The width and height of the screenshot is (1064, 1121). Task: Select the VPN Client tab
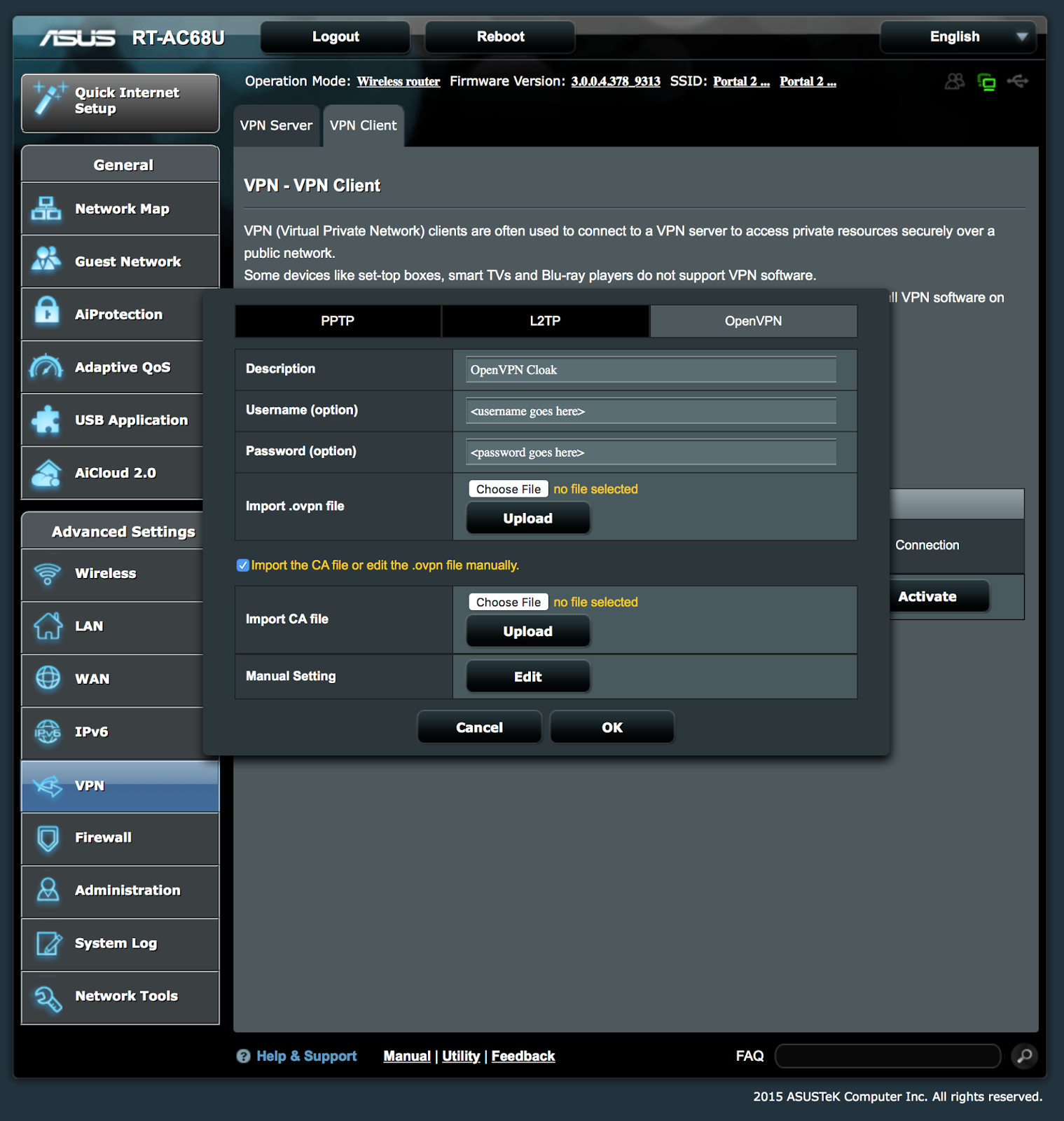tap(363, 125)
